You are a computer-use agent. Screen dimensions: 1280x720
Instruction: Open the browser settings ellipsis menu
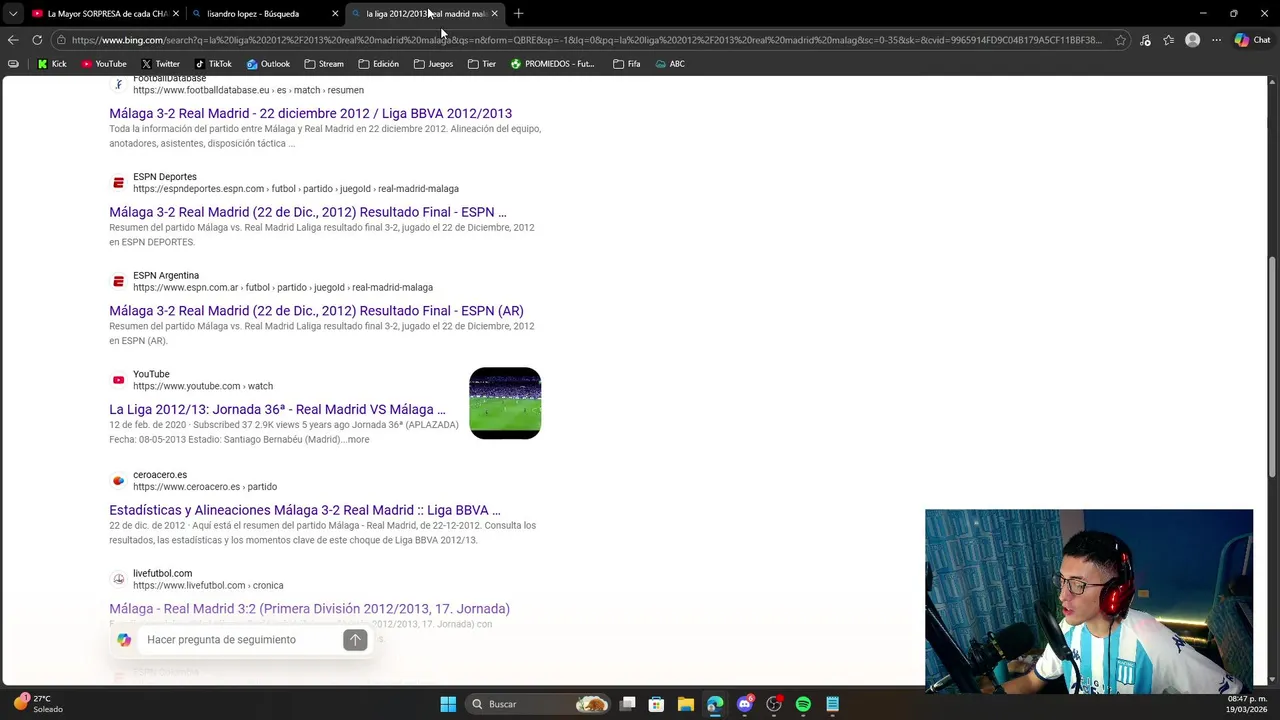click(1216, 40)
